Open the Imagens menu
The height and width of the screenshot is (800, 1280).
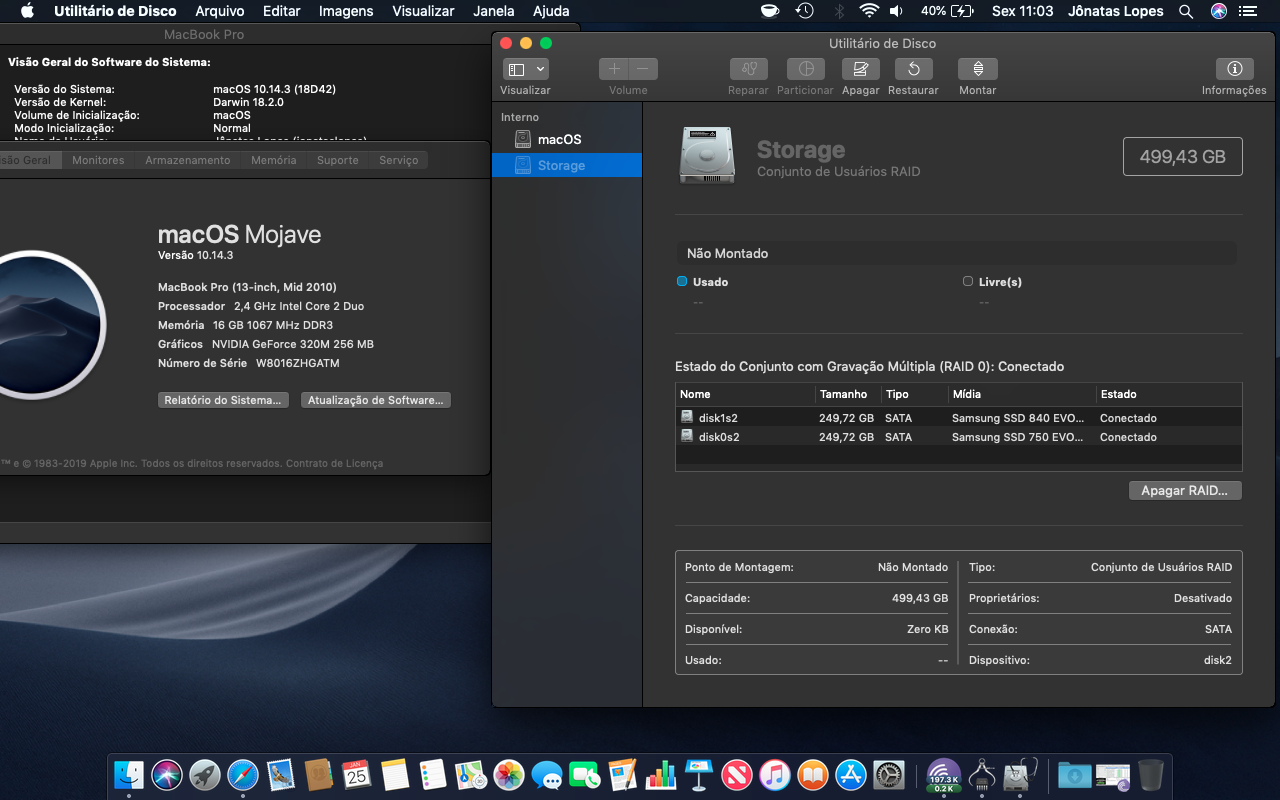[346, 11]
